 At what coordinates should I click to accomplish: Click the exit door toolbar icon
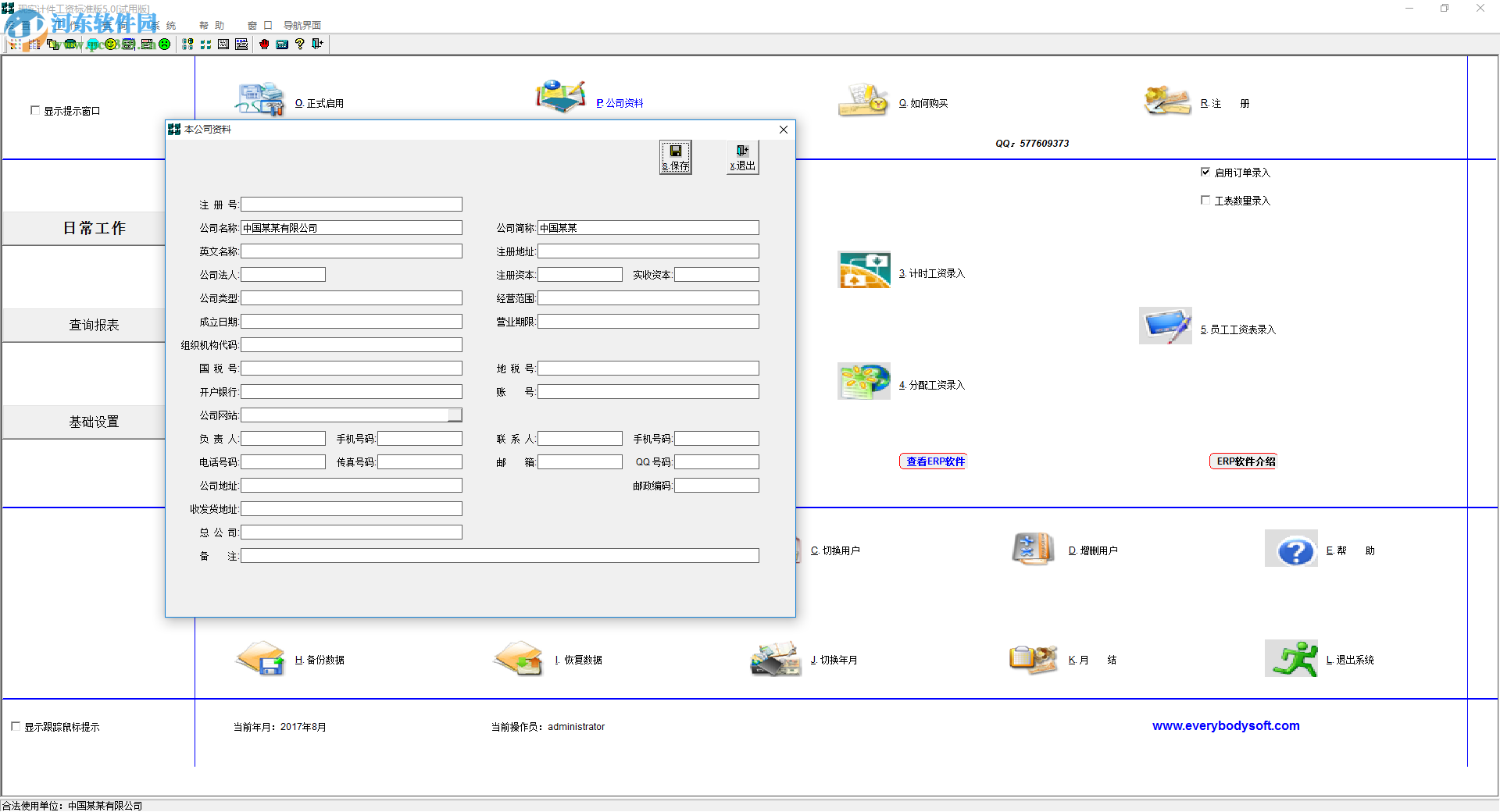click(x=318, y=45)
